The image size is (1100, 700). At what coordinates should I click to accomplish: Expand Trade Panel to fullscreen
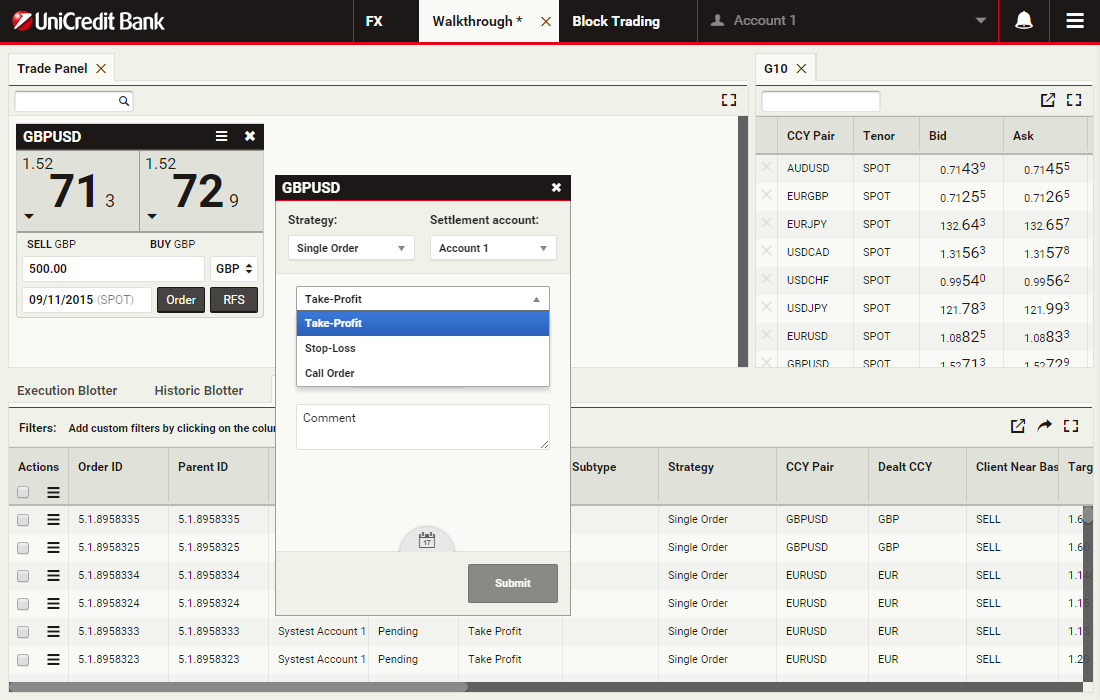click(728, 100)
